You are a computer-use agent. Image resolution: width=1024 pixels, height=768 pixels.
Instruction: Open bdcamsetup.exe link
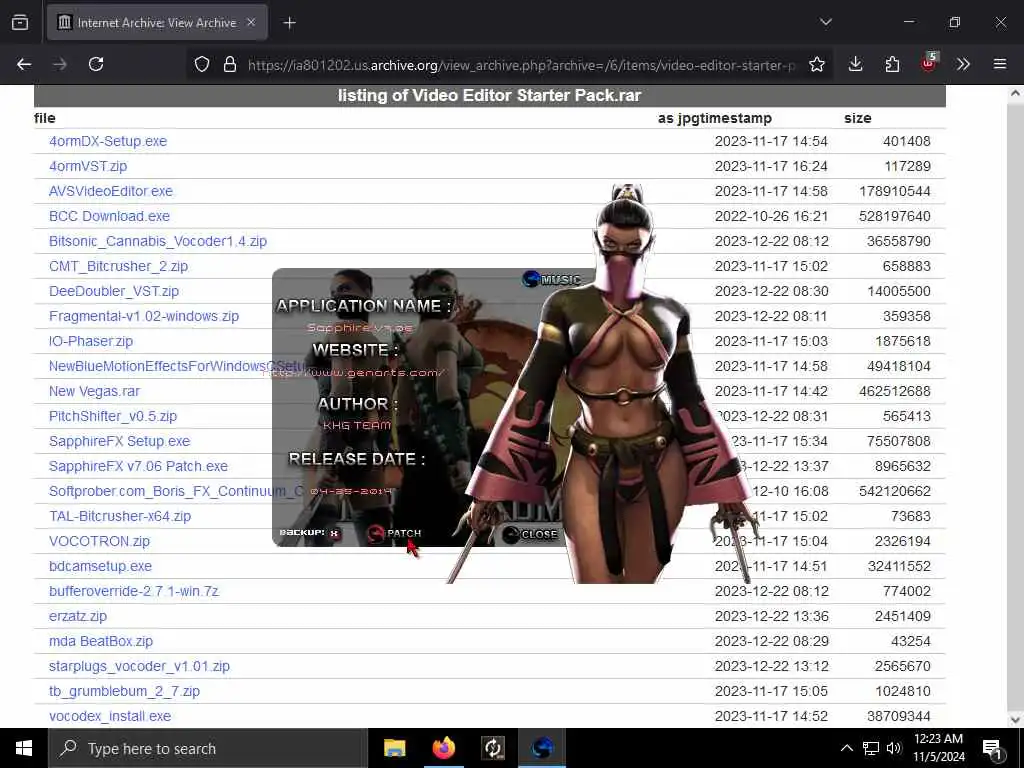coord(101,566)
